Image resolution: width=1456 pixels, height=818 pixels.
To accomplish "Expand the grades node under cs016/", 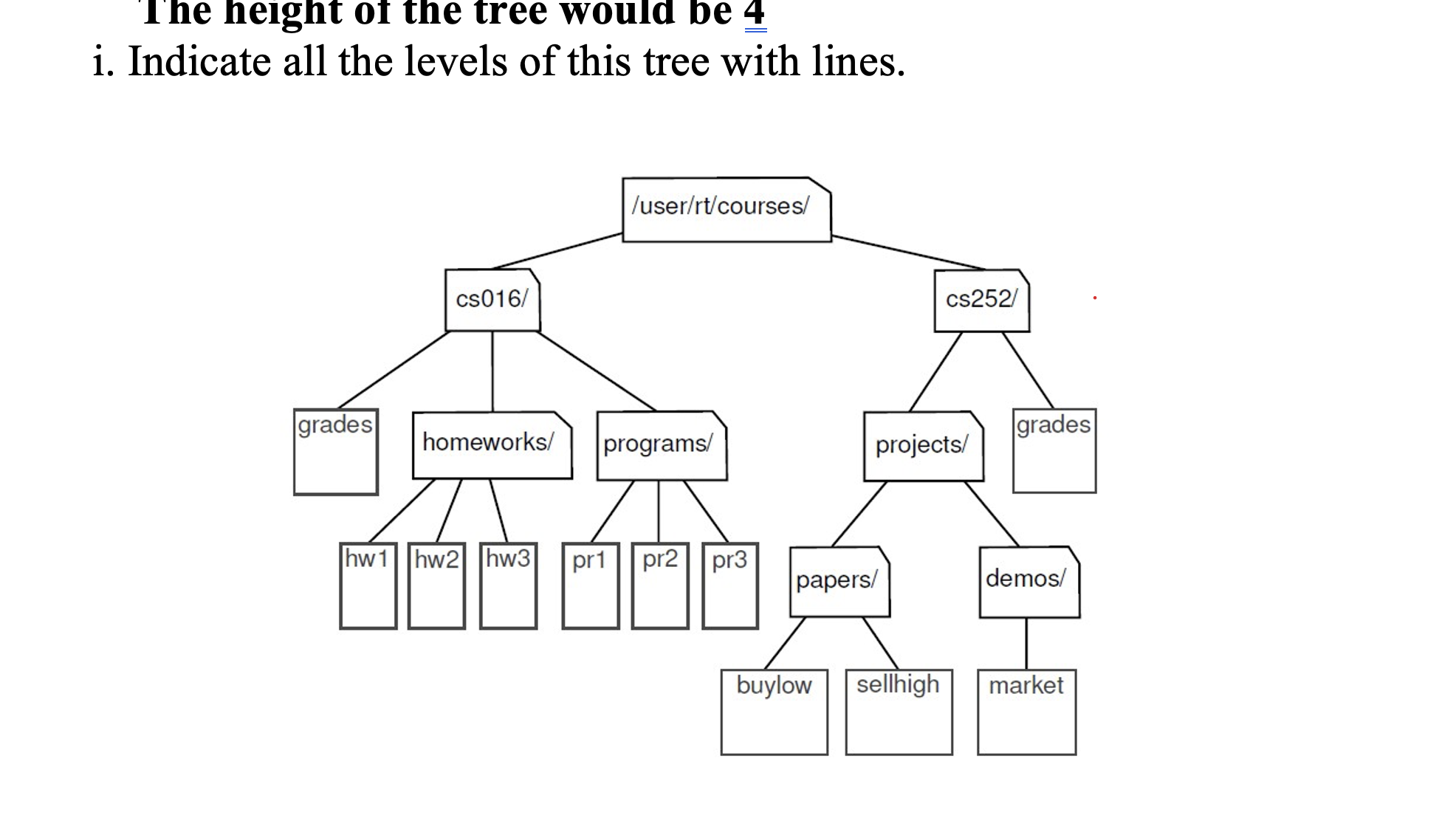I will (335, 450).
